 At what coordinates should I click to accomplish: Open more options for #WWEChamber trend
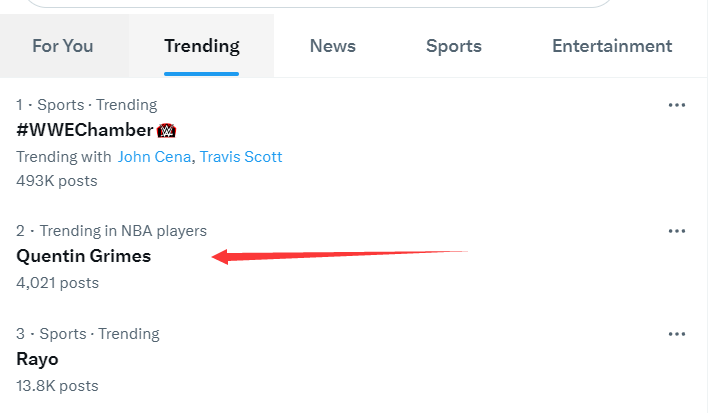[676, 105]
